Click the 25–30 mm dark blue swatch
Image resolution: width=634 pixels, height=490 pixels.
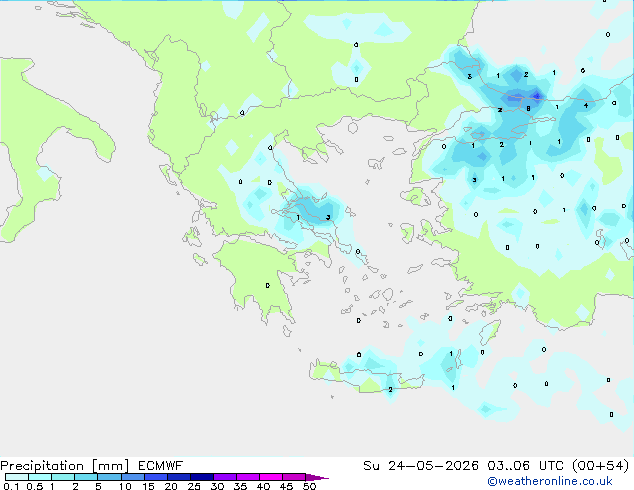tap(202, 477)
